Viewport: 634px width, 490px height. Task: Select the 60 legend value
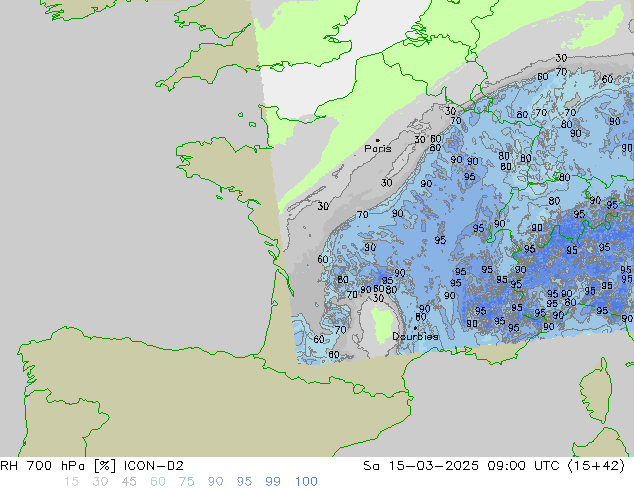click(x=158, y=482)
